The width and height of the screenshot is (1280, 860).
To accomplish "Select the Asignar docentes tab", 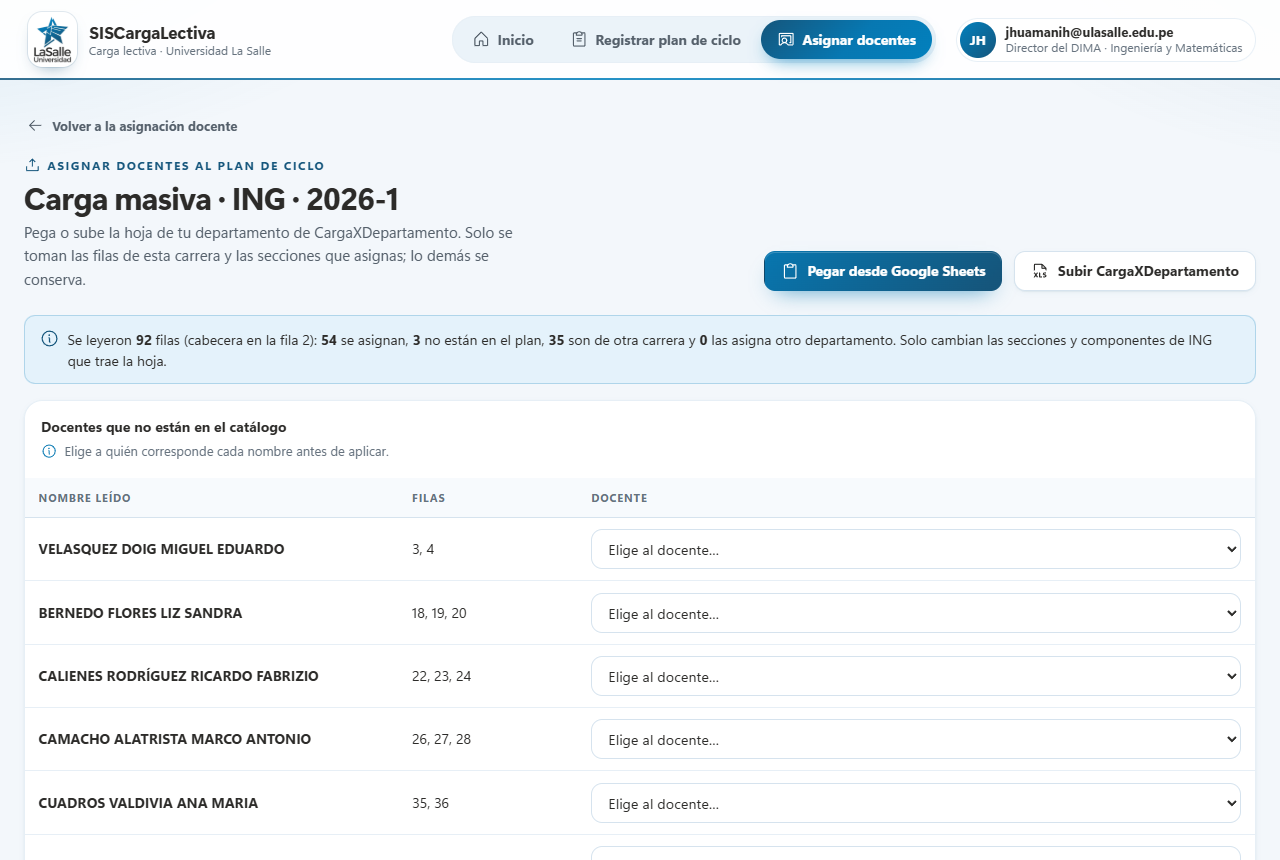I will pos(847,40).
